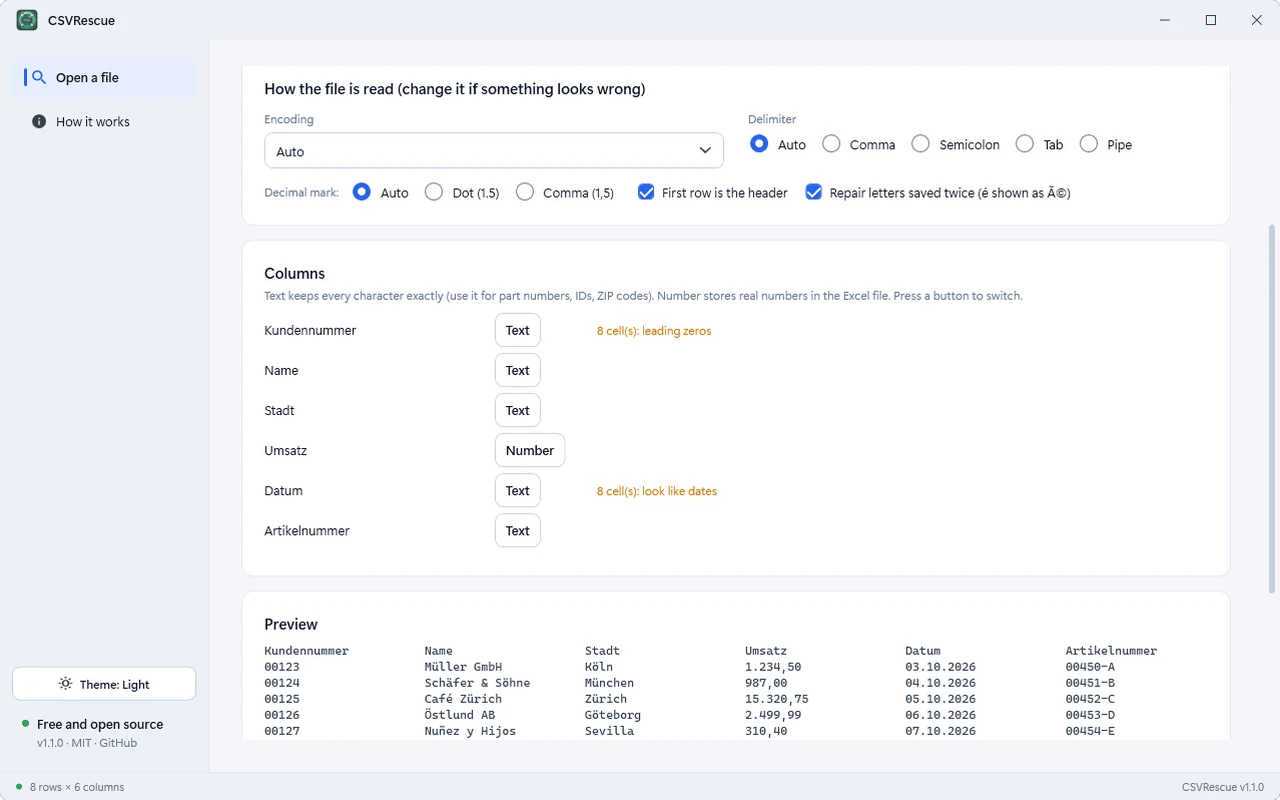Click the 8 cell(s): leading zeros warning
This screenshot has height=800, width=1280.
click(654, 331)
